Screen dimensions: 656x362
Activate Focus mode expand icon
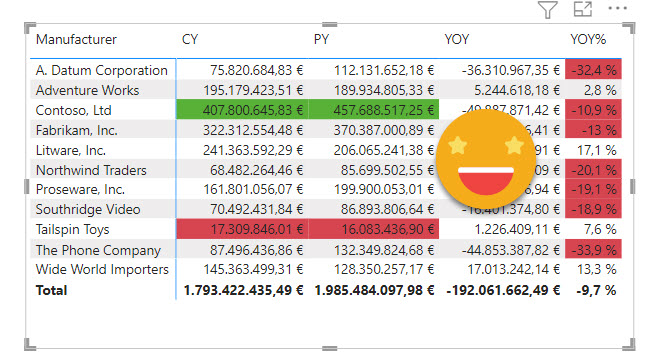(x=583, y=9)
